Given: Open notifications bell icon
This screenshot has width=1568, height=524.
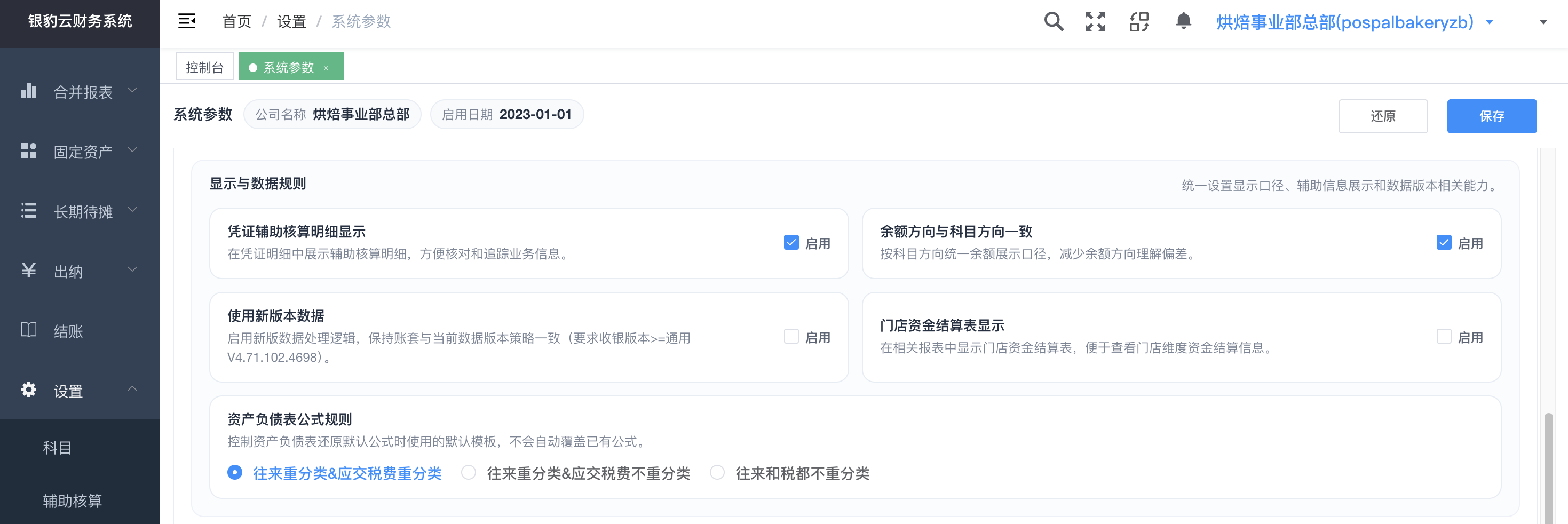Looking at the screenshot, I should pos(1183,21).
